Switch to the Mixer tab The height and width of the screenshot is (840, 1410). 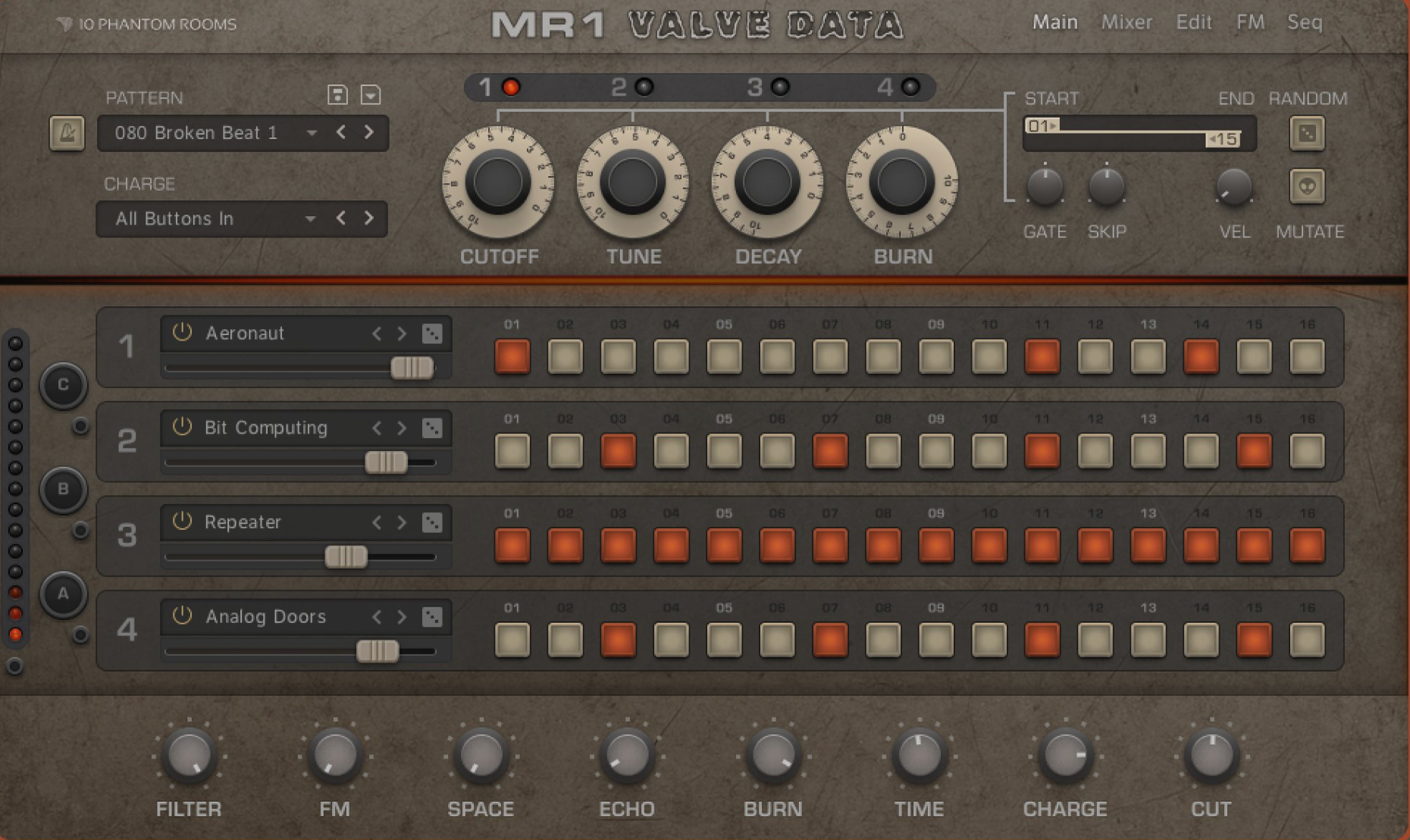(1126, 22)
